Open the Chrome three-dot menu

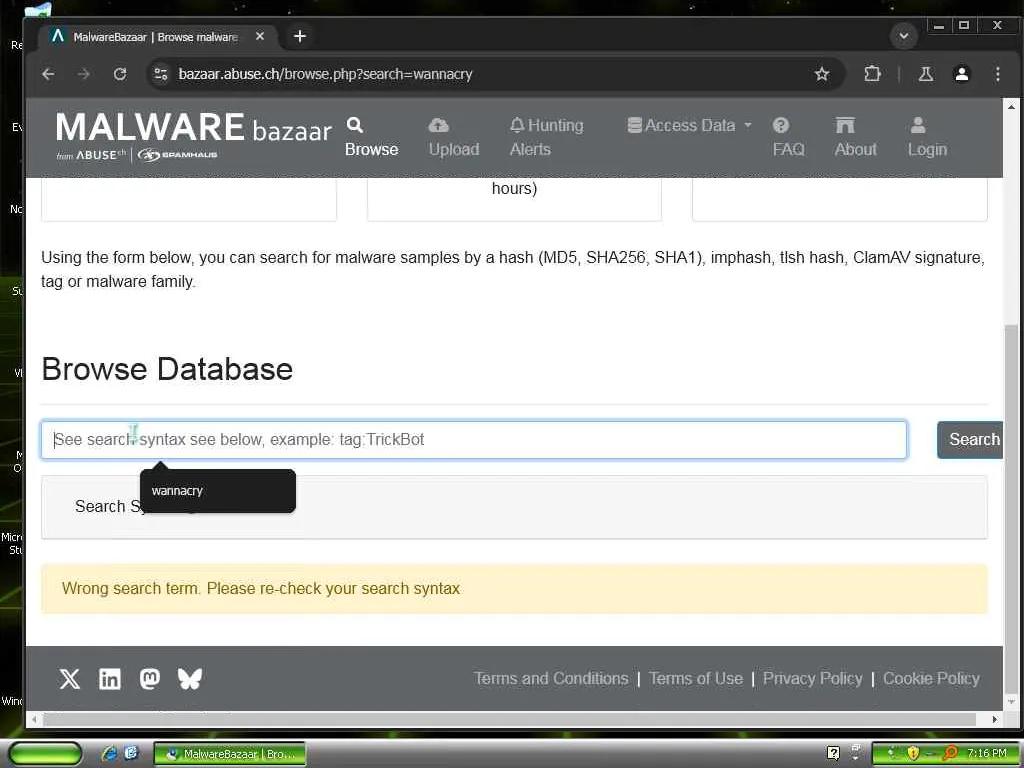pyautogui.click(x=997, y=74)
